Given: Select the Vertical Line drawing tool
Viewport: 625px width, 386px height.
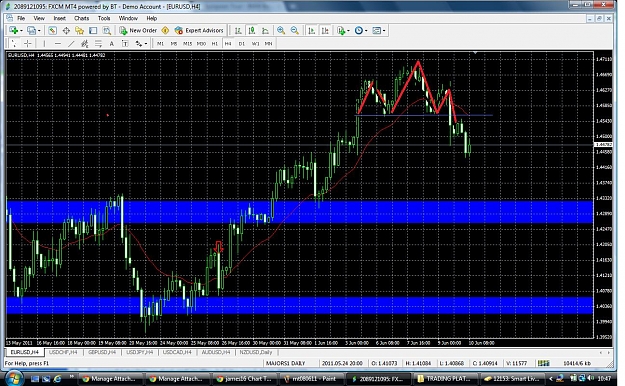Looking at the screenshot, I should point(44,43).
